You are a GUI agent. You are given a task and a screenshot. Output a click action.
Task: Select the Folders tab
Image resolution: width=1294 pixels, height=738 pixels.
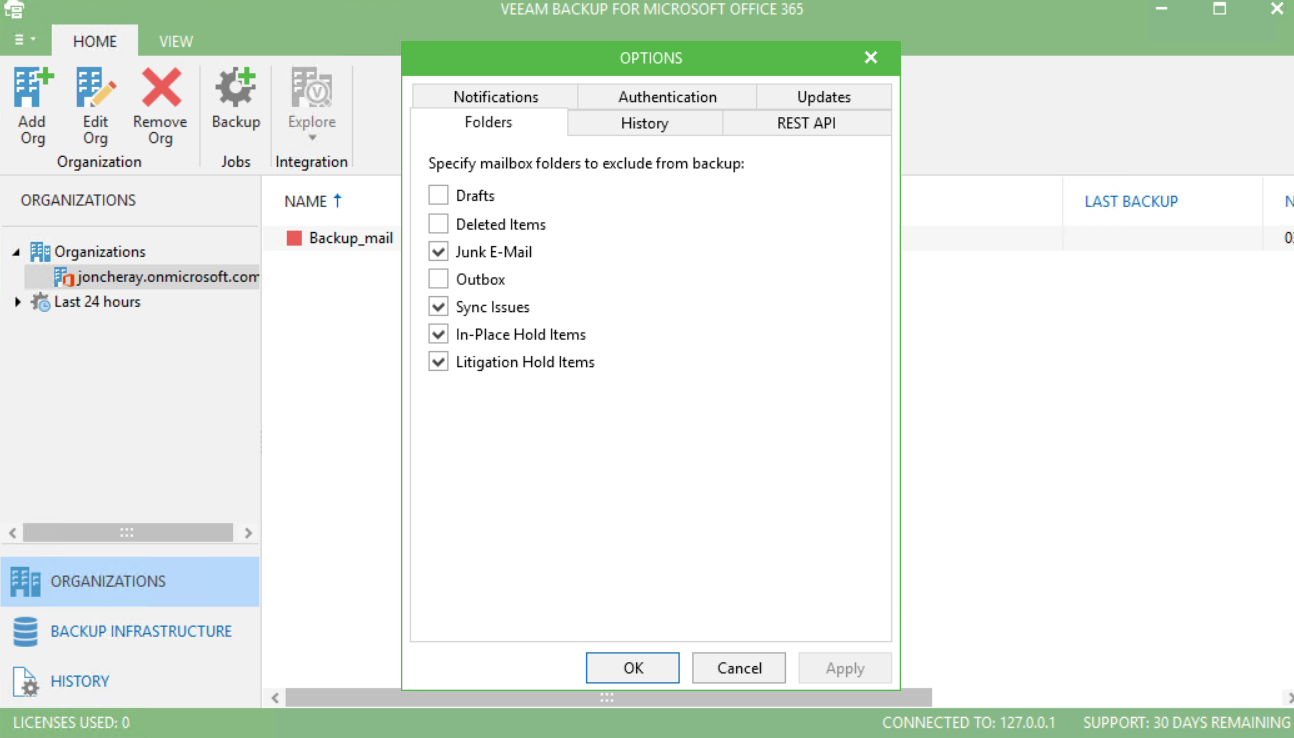tap(488, 122)
